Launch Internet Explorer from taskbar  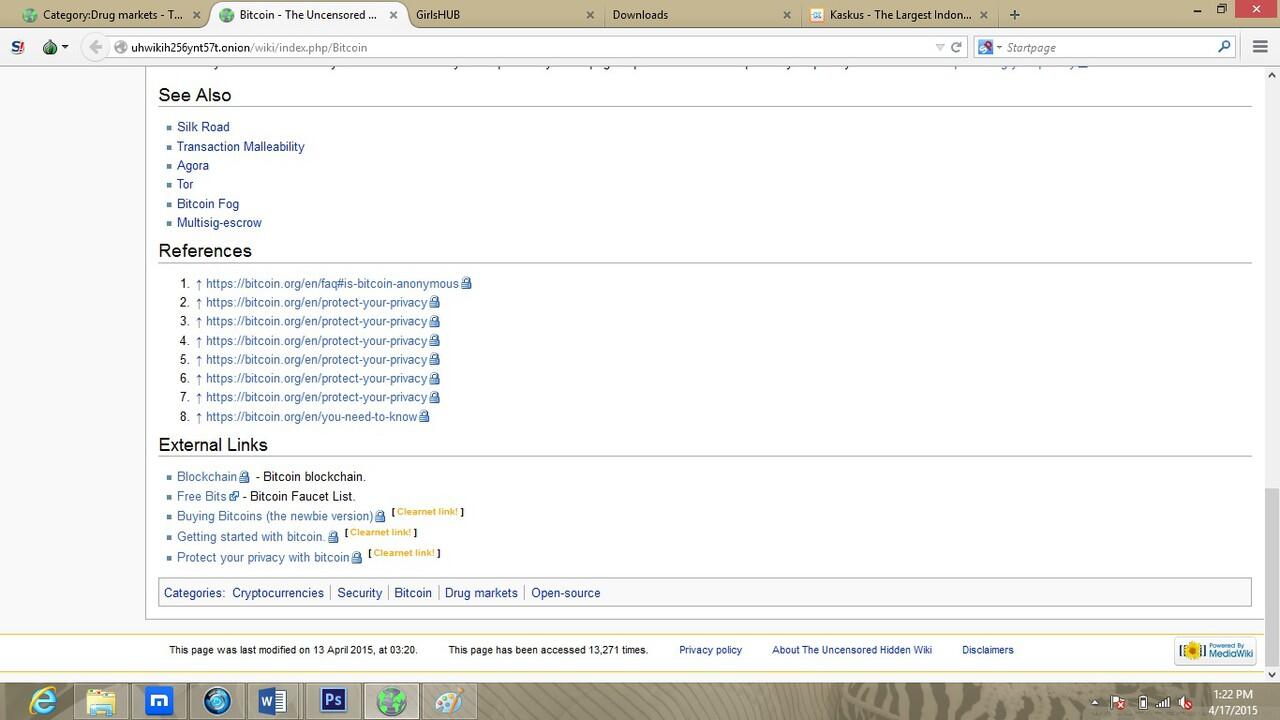coord(43,702)
